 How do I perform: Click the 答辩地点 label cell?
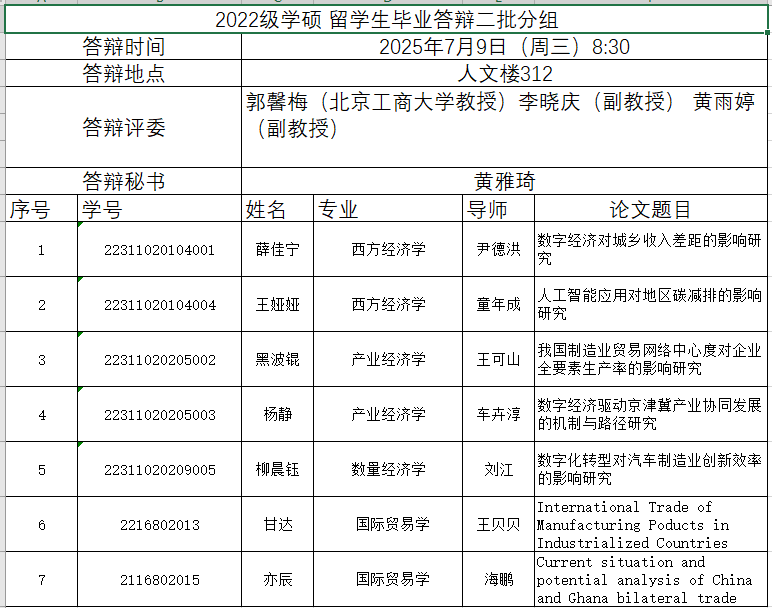123,74
